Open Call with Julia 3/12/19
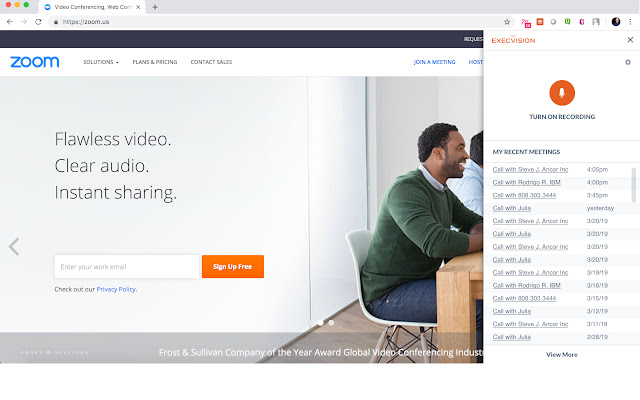This screenshot has height=400, width=640. coord(511,311)
